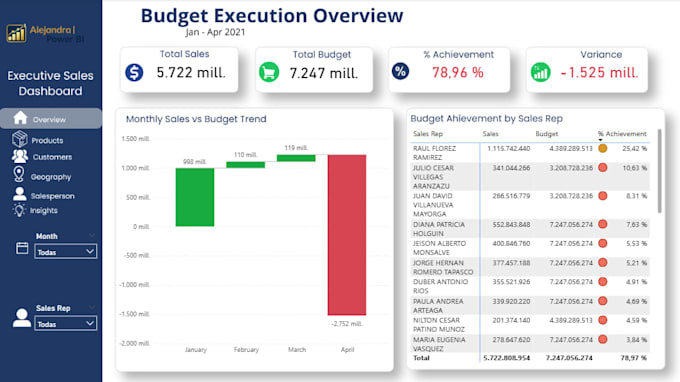680x382 pixels.
Task: Click the red status dot for Juan David Villanueva
Action: 602,196
